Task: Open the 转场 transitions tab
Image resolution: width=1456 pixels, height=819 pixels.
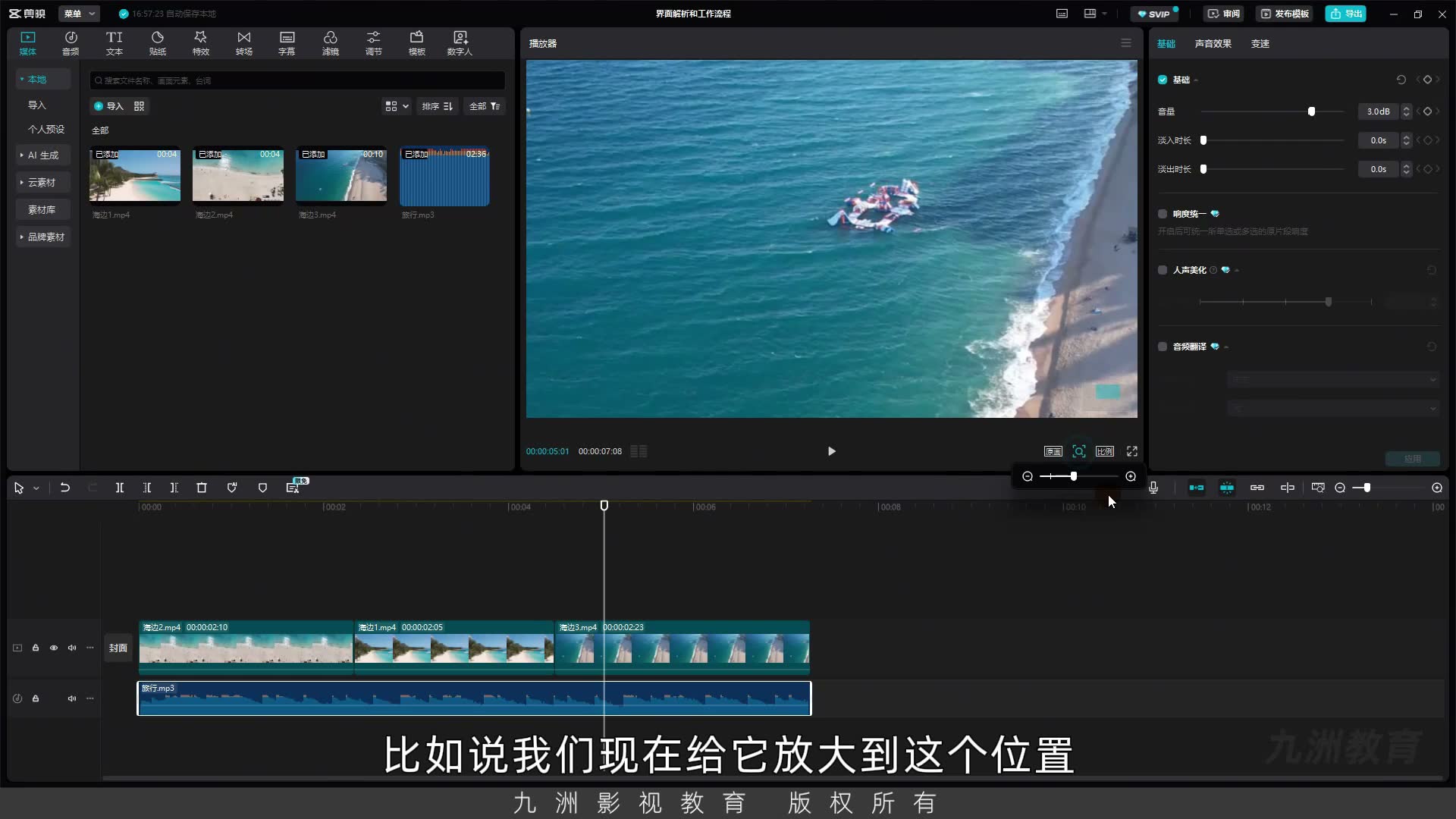Action: tap(243, 43)
